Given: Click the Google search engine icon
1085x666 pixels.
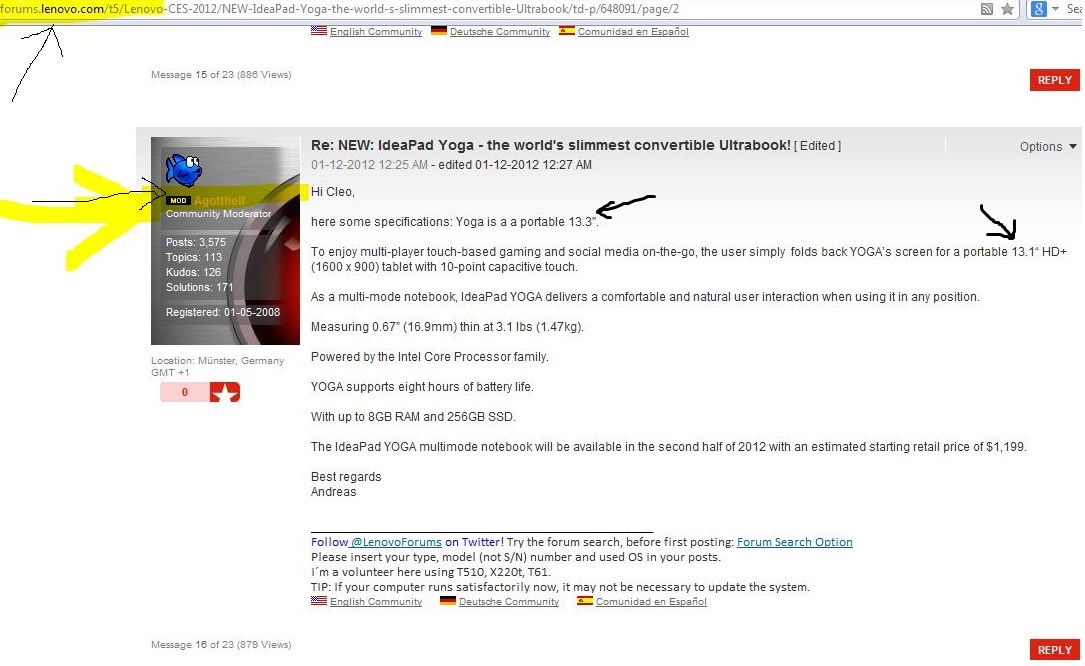Looking at the screenshot, I should [1039, 9].
